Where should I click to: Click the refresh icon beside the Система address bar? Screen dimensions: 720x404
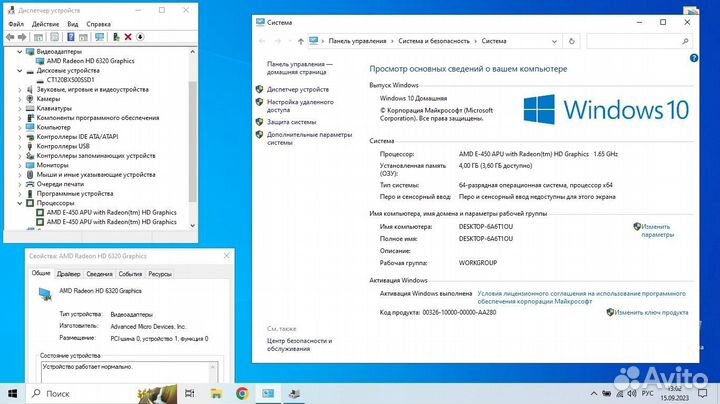tap(572, 41)
